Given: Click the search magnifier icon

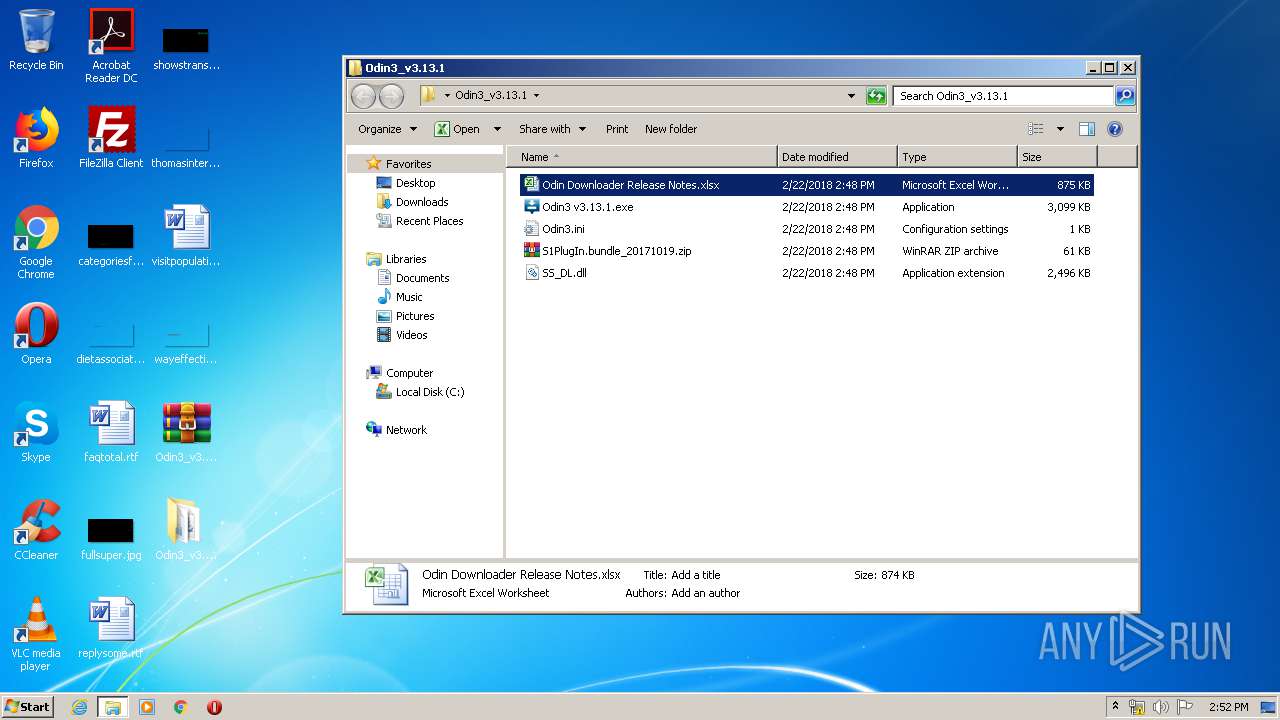Looking at the screenshot, I should coord(1125,96).
